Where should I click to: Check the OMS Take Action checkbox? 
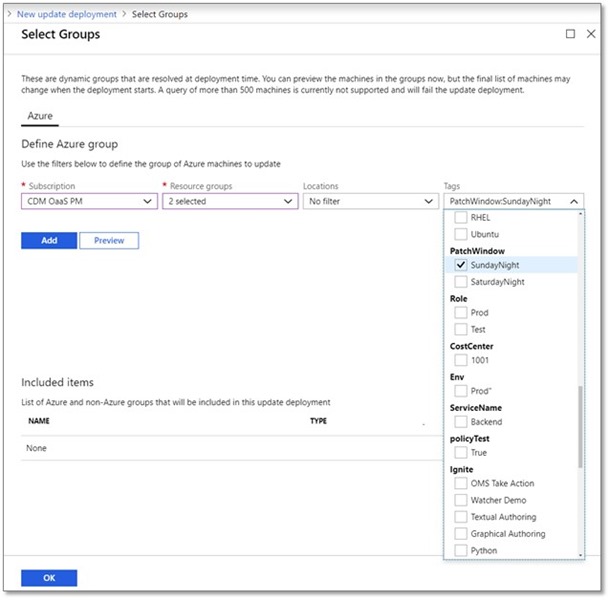tap(461, 483)
